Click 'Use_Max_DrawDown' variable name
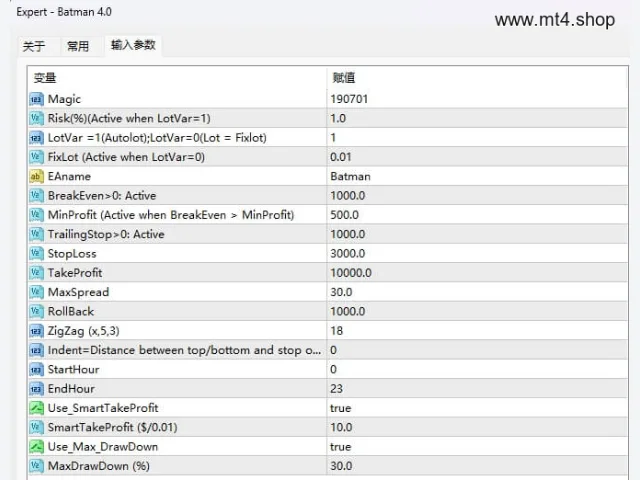640x480 pixels. pyautogui.click(x=103, y=447)
